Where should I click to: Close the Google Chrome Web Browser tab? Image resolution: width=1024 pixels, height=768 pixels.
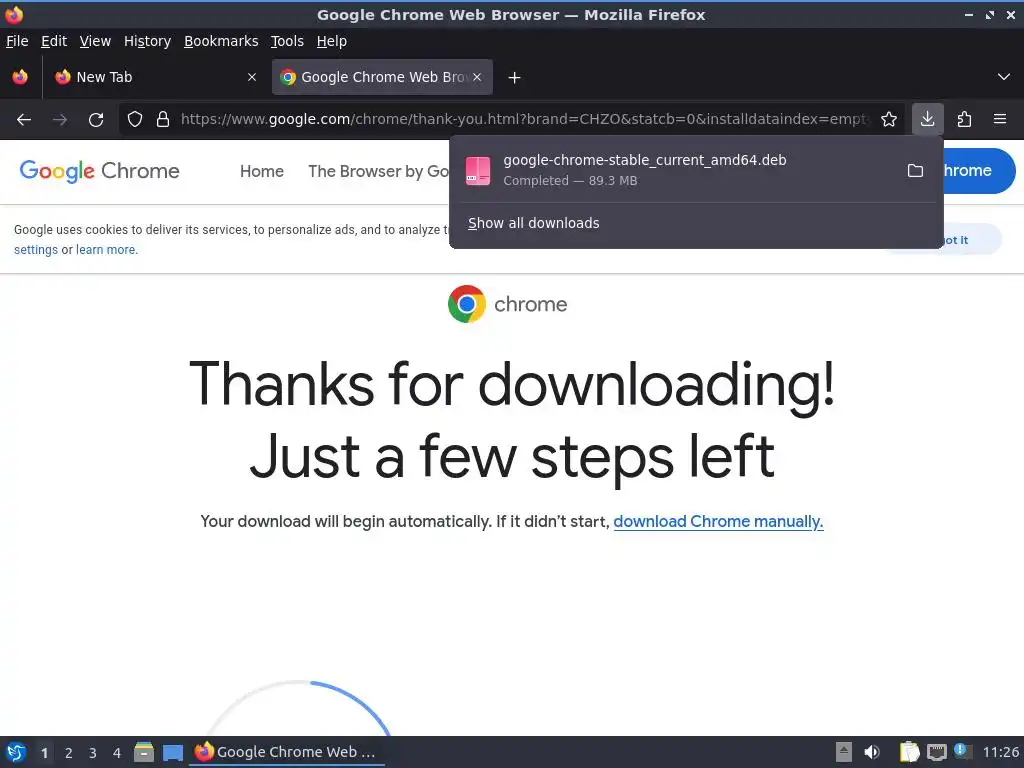tap(477, 77)
